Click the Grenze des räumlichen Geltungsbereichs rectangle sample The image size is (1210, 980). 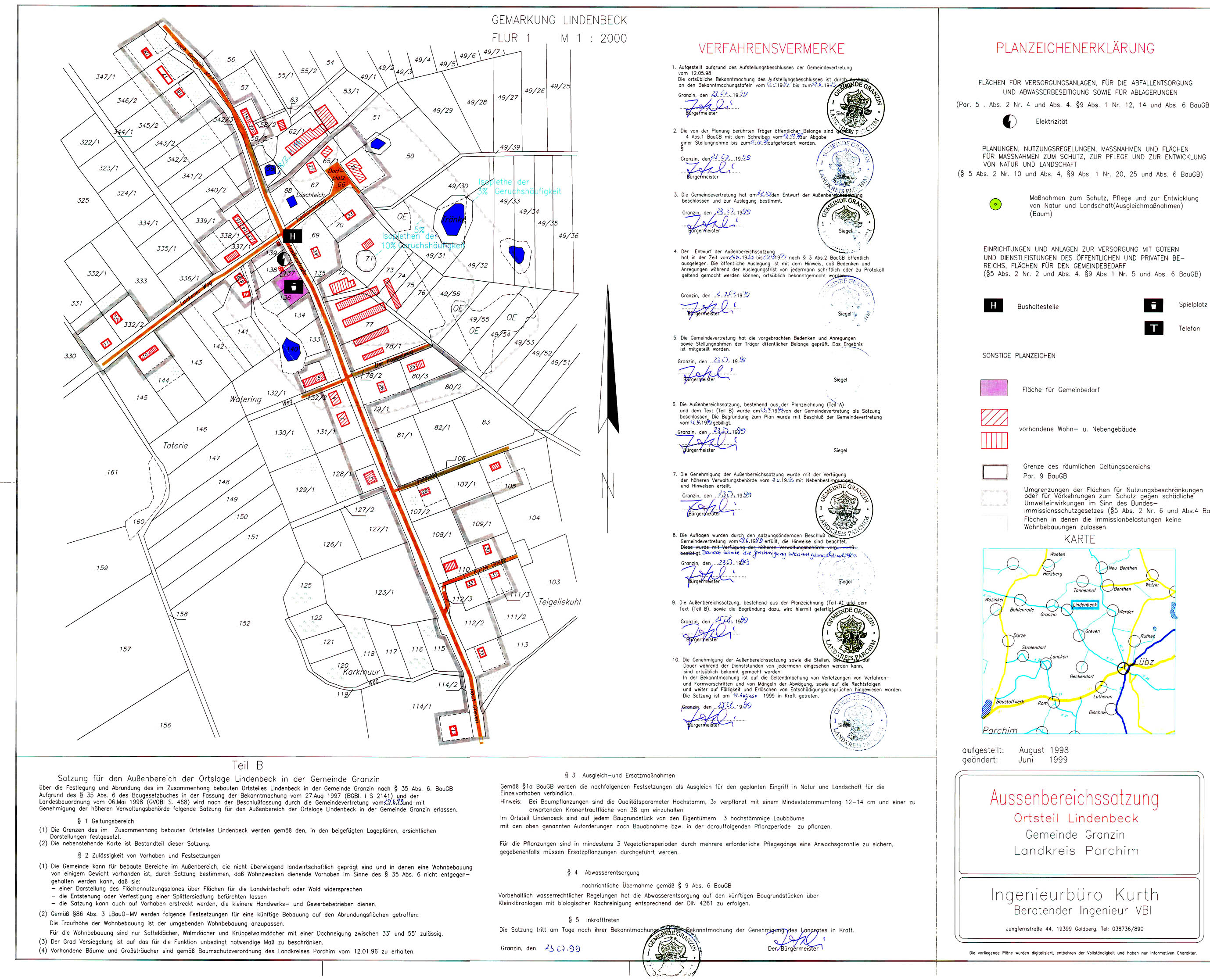click(x=995, y=472)
